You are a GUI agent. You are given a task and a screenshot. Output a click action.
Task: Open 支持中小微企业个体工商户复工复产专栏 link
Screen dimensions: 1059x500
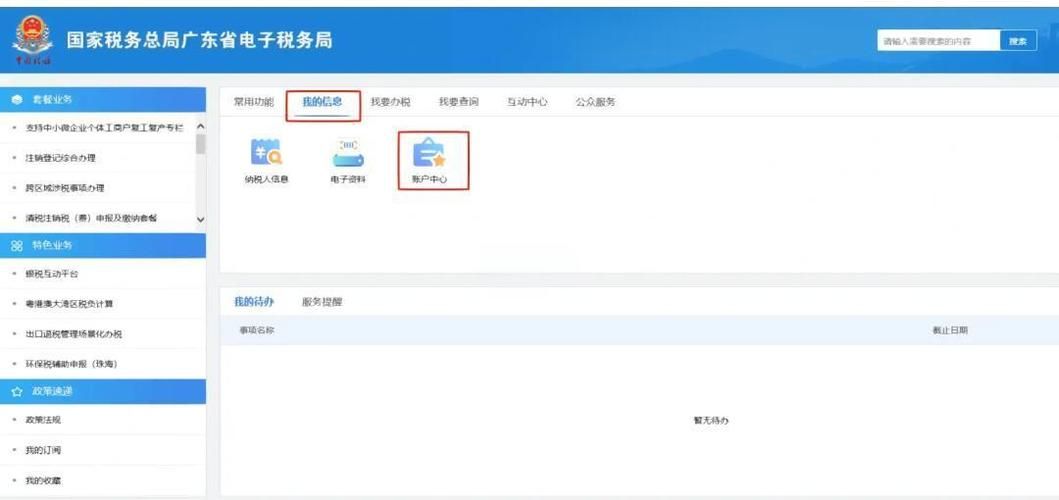tap(104, 128)
